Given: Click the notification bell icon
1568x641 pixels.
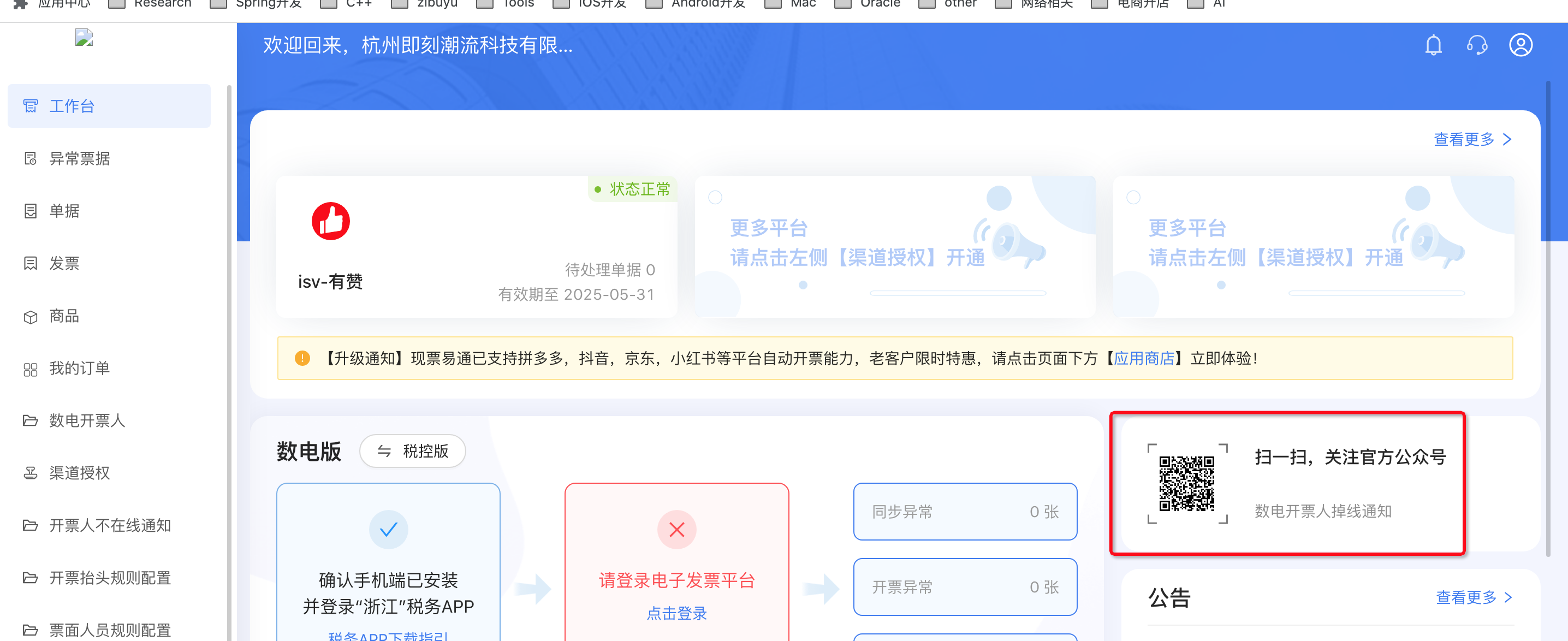Looking at the screenshot, I should [x=1433, y=45].
